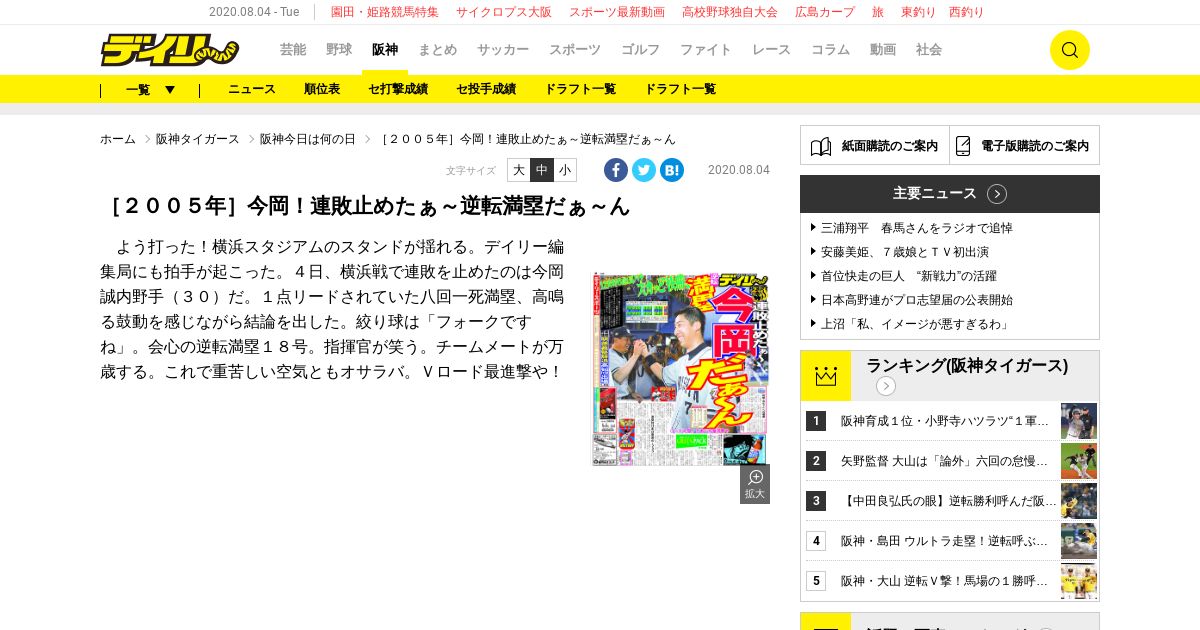1200x630 pixels.
Task: Click 紙面購読のご案内 button
Action: [875, 145]
